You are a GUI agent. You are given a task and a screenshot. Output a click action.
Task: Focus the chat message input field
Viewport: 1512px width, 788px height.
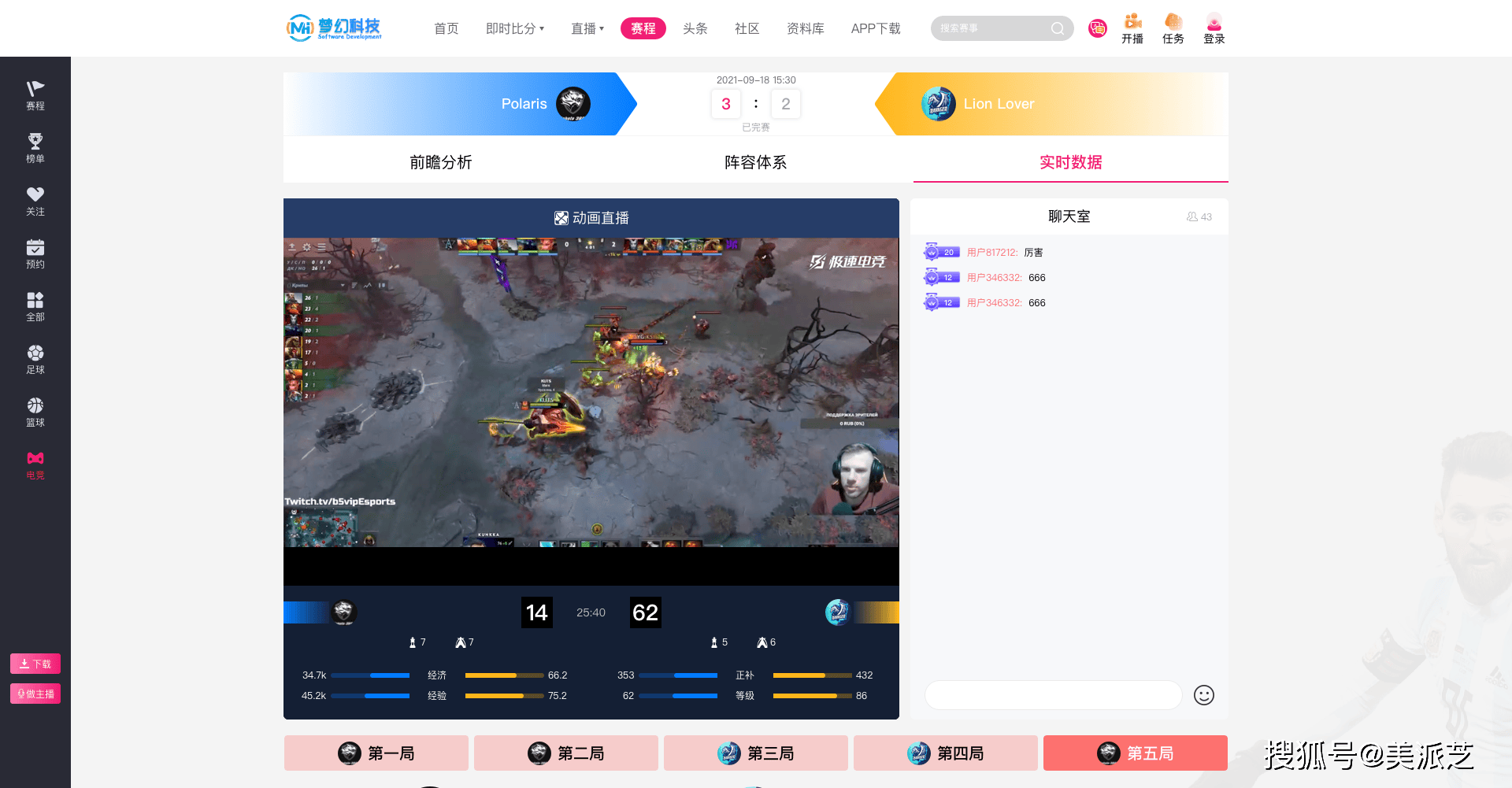pos(1054,695)
